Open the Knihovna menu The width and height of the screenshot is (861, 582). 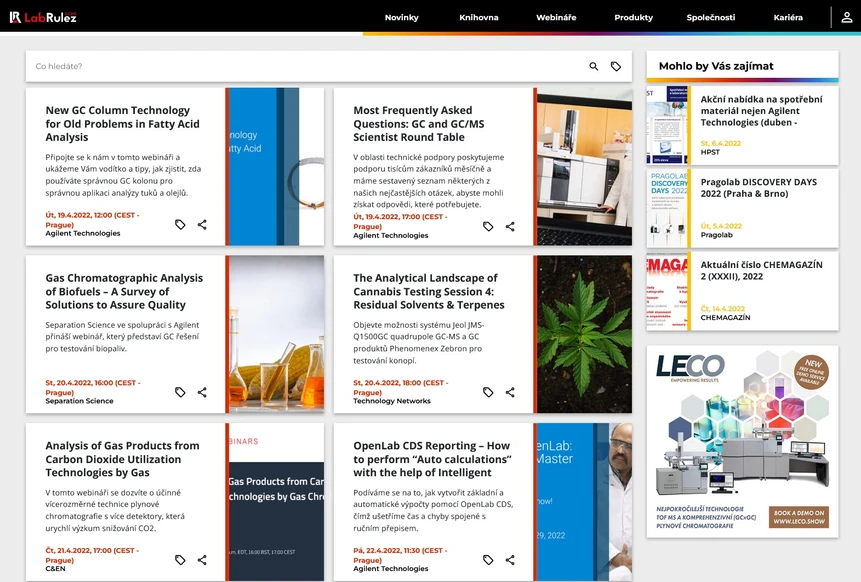(x=478, y=18)
